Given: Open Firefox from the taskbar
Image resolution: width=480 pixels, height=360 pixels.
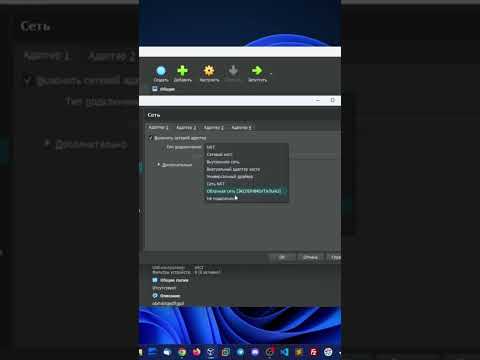Looking at the screenshot, I should point(197,352).
